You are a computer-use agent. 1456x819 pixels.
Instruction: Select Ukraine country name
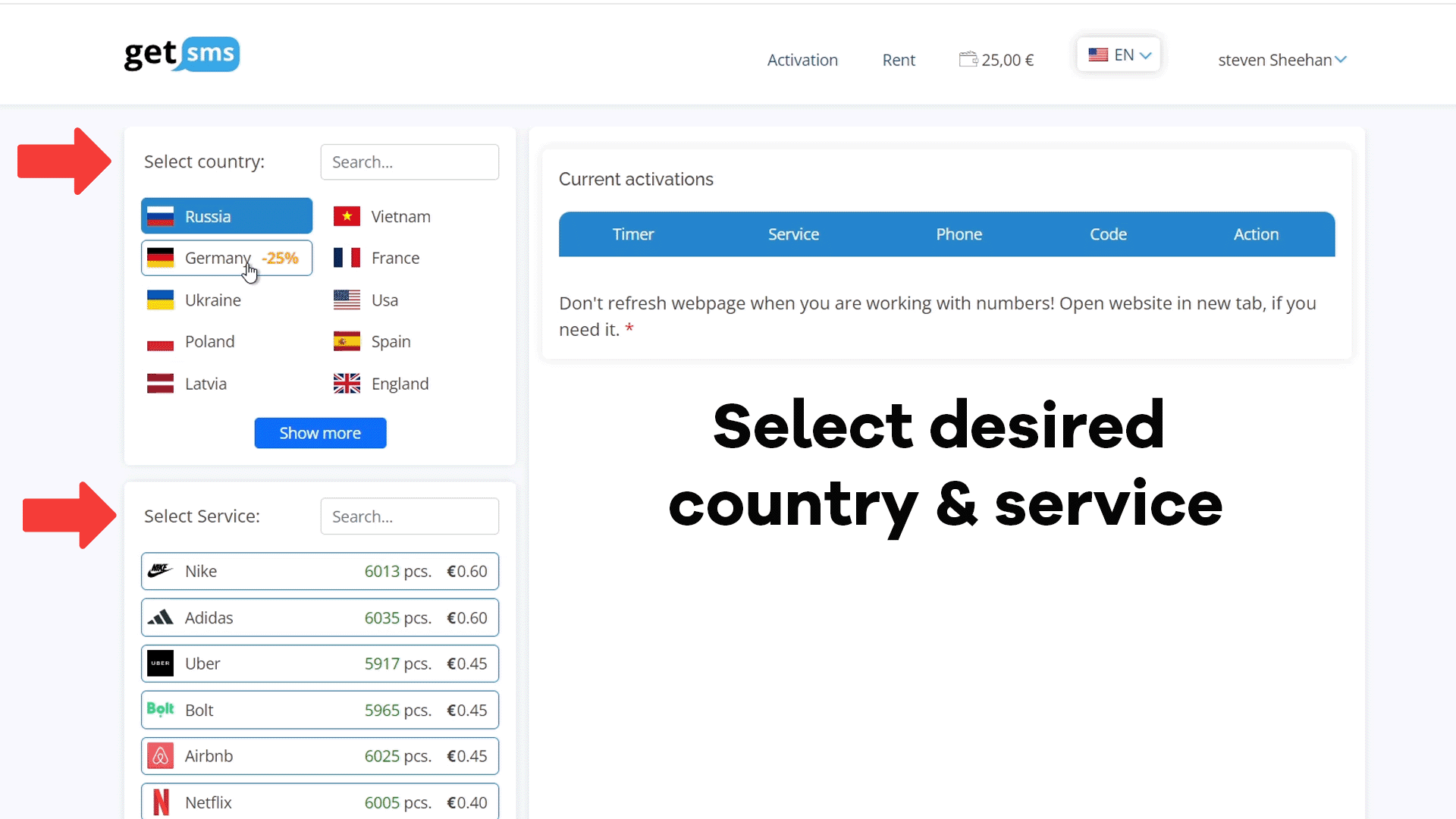(x=213, y=300)
